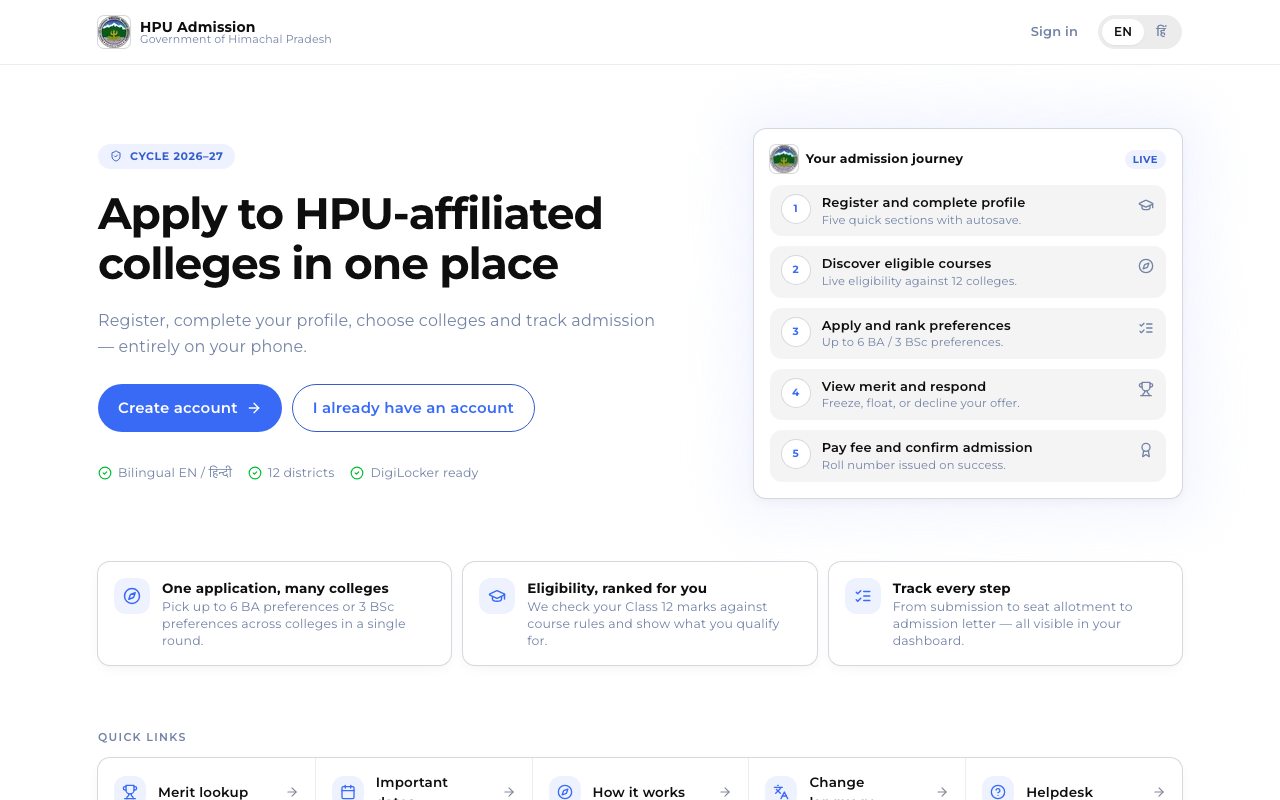Click the compass icon beside How it works
1280x800 pixels.
[565, 792]
